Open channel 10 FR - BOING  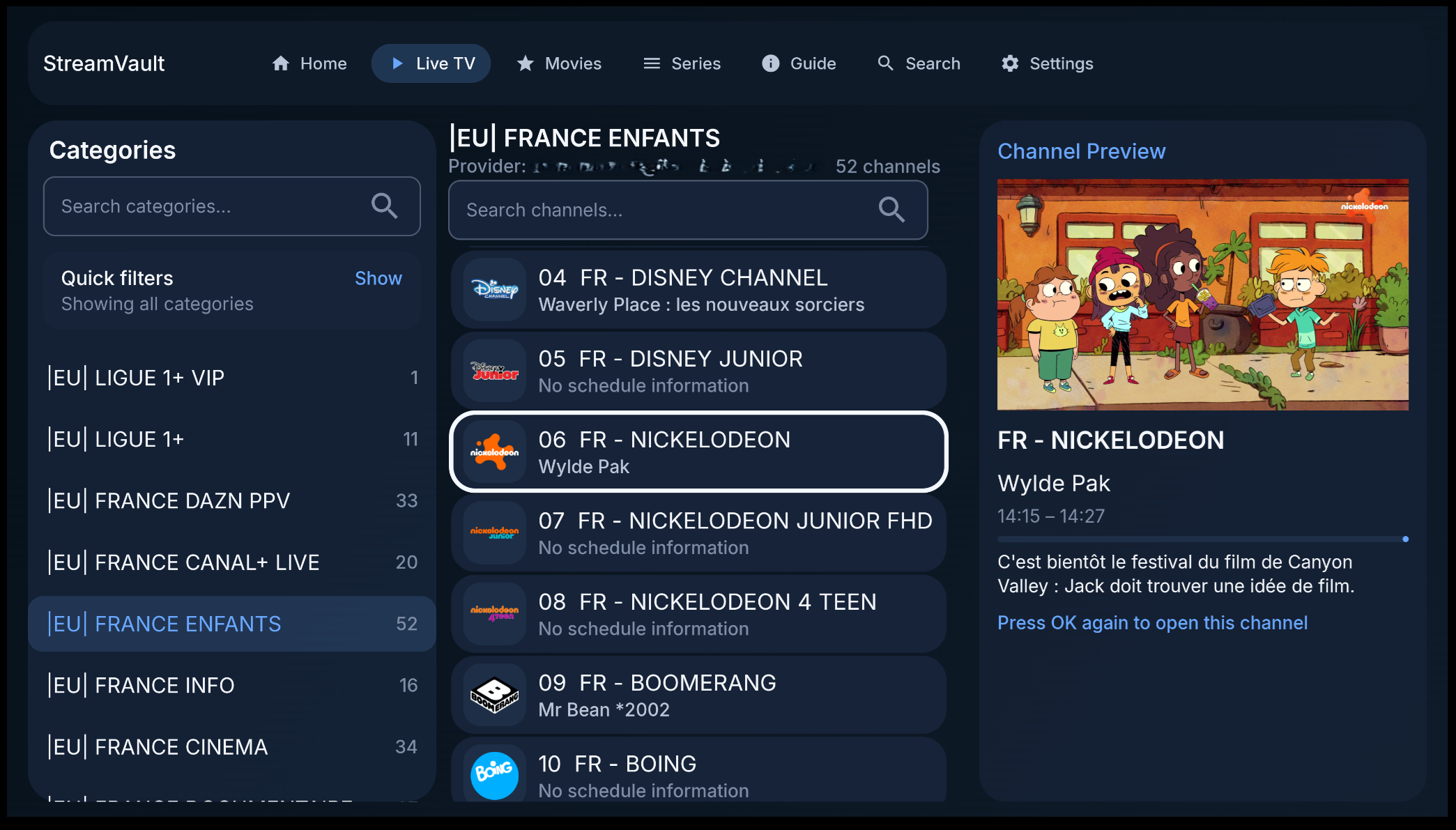pyautogui.click(x=698, y=770)
